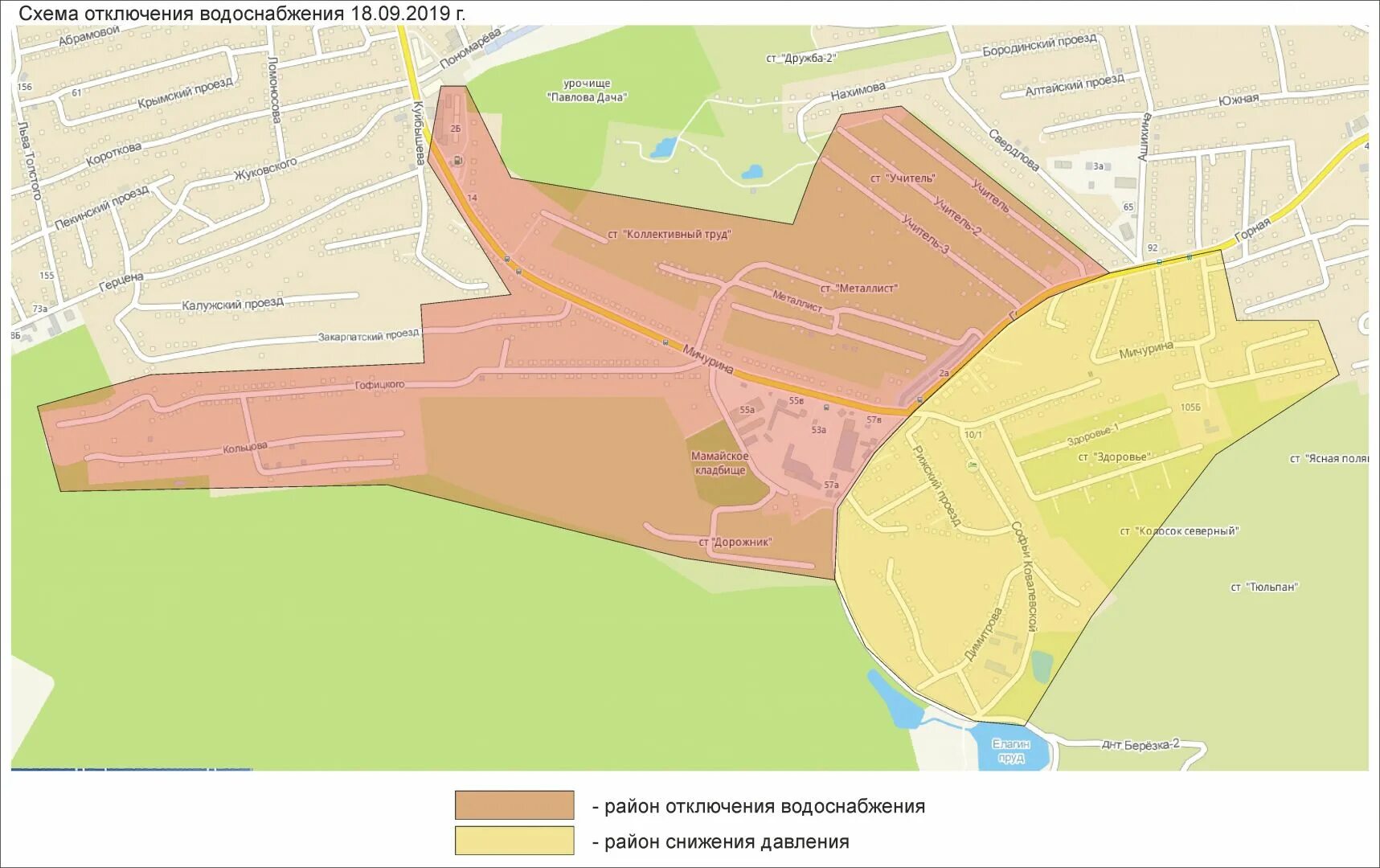Click the 'Льва Толстого' street label
This screenshot has height=868, width=1380.
click(x=31, y=160)
